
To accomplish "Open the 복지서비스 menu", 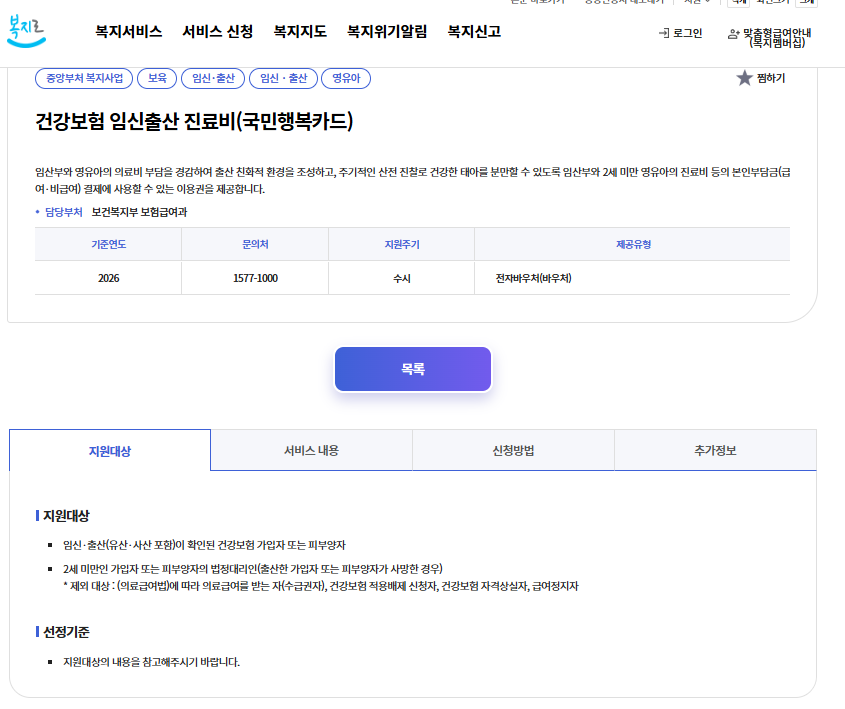I will pos(129,32).
